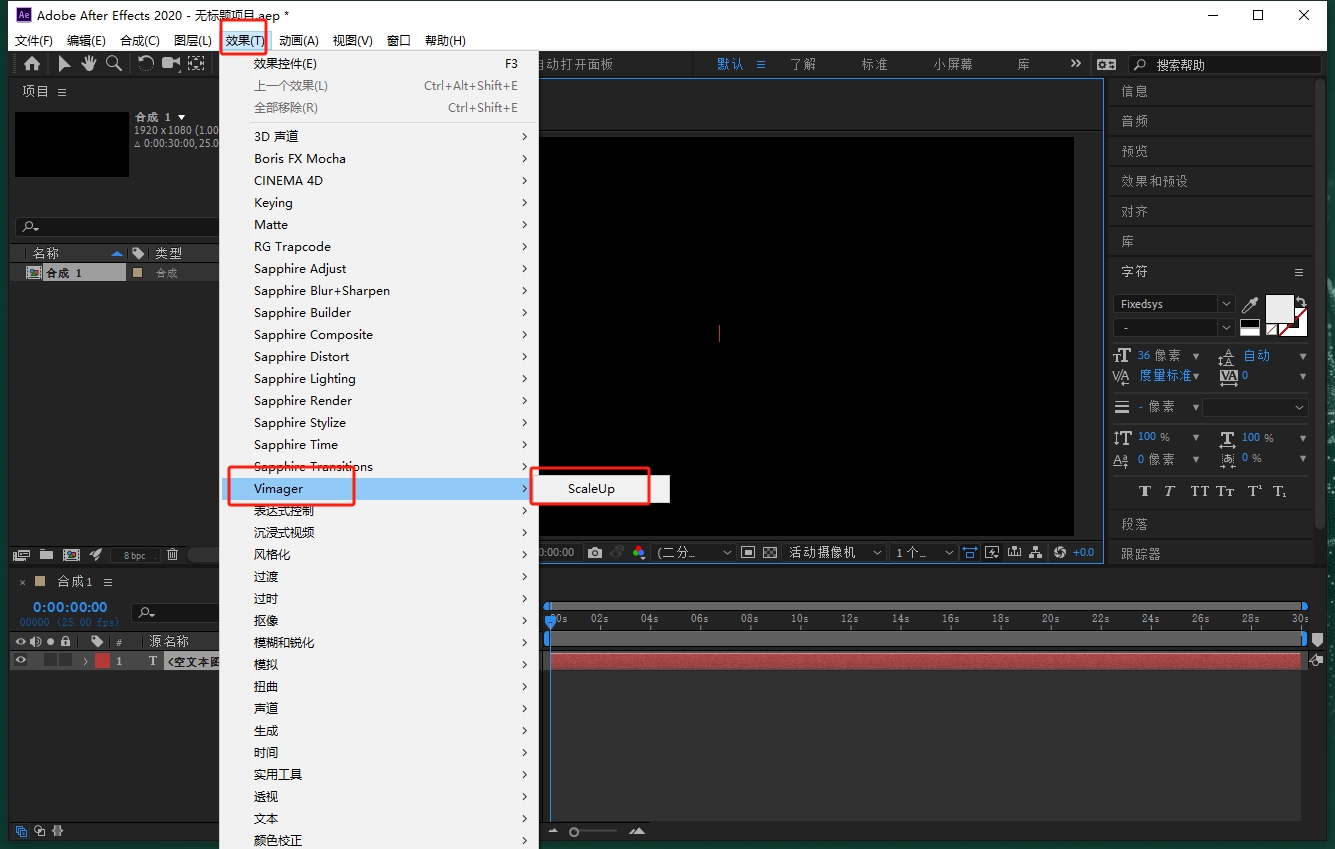
Task: Open the Fixedsys font family dropdown
Action: (1225, 304)
